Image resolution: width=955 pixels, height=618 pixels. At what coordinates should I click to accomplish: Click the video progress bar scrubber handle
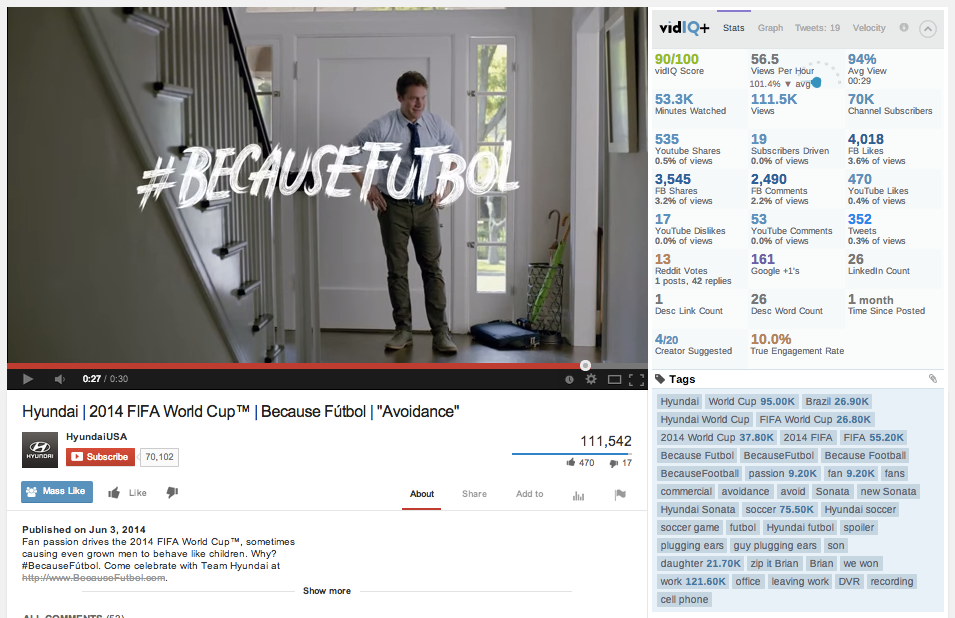[x=585, y=365]
